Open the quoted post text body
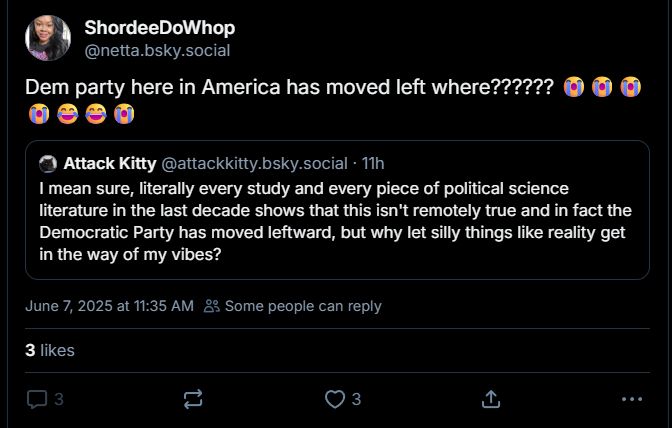 [335, 221]
